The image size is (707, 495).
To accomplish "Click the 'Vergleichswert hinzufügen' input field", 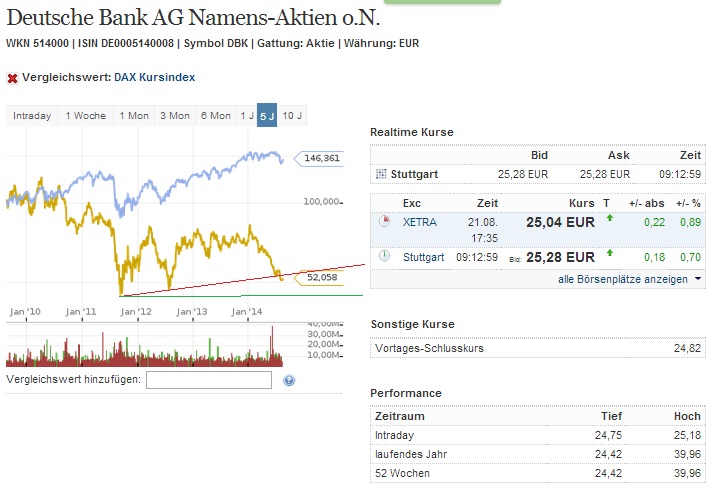I will click(209, 380).
